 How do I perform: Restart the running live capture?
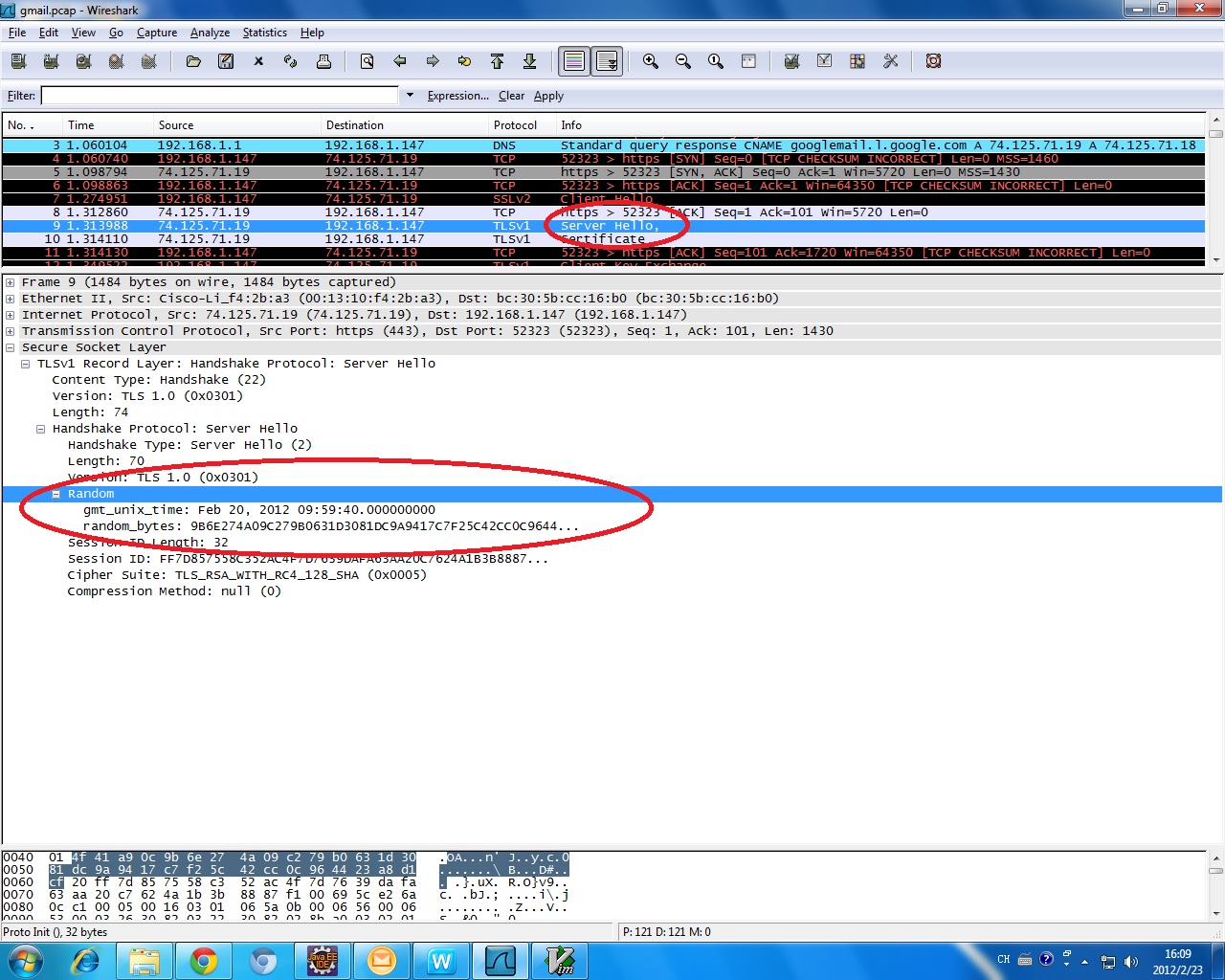tap(148, 61)
